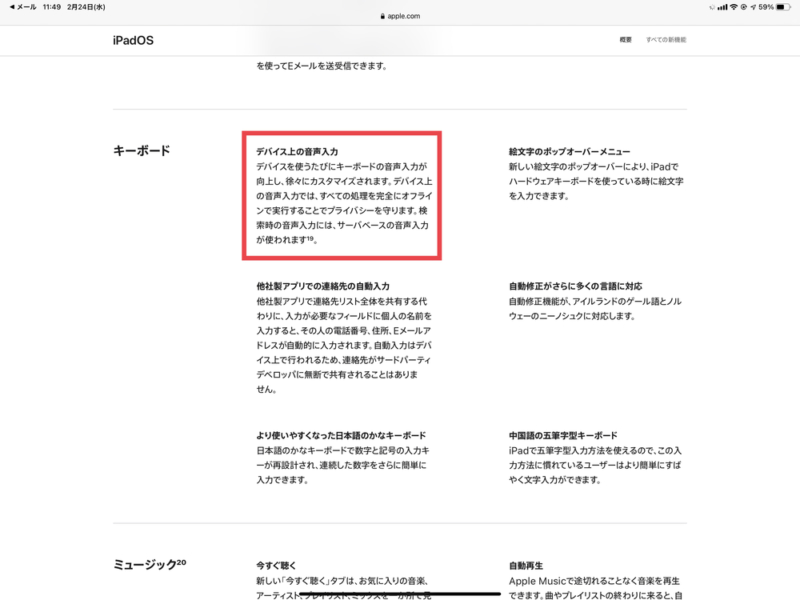Tap the cellular signal bars icon
The height and width of the screenshot is (600, 800).
[722, 7]
